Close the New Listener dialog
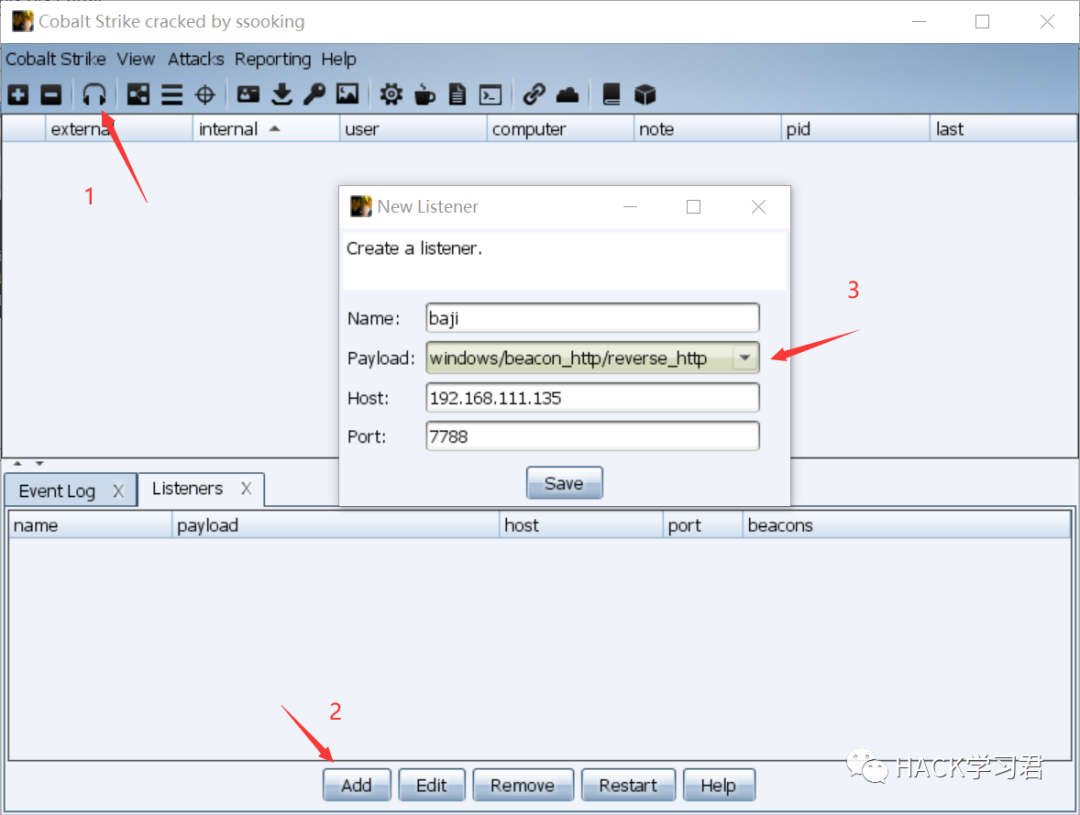The width and height of the screenshot is (1080, 815). coord(758,207)
